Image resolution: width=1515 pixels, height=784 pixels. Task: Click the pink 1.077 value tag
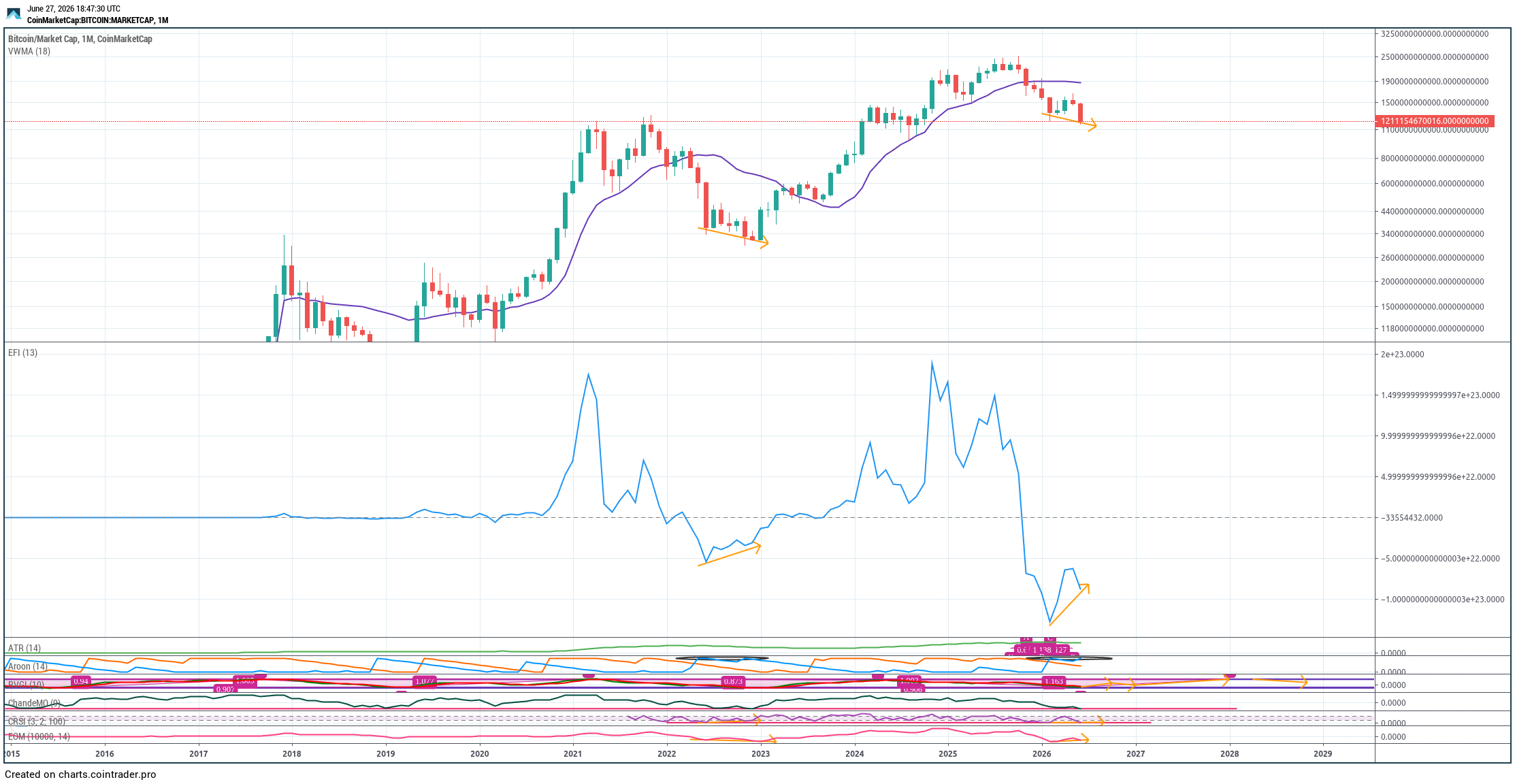coord(425,681)
